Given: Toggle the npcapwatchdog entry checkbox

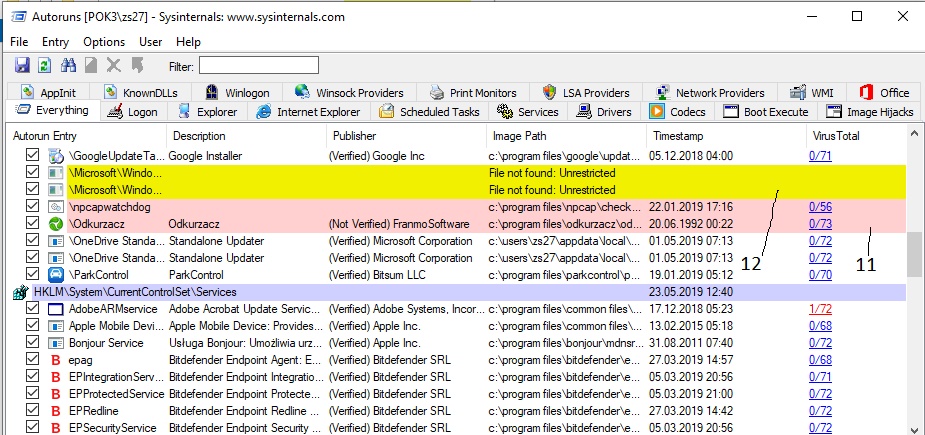Looking at the screenshot, I should point(32,207).
